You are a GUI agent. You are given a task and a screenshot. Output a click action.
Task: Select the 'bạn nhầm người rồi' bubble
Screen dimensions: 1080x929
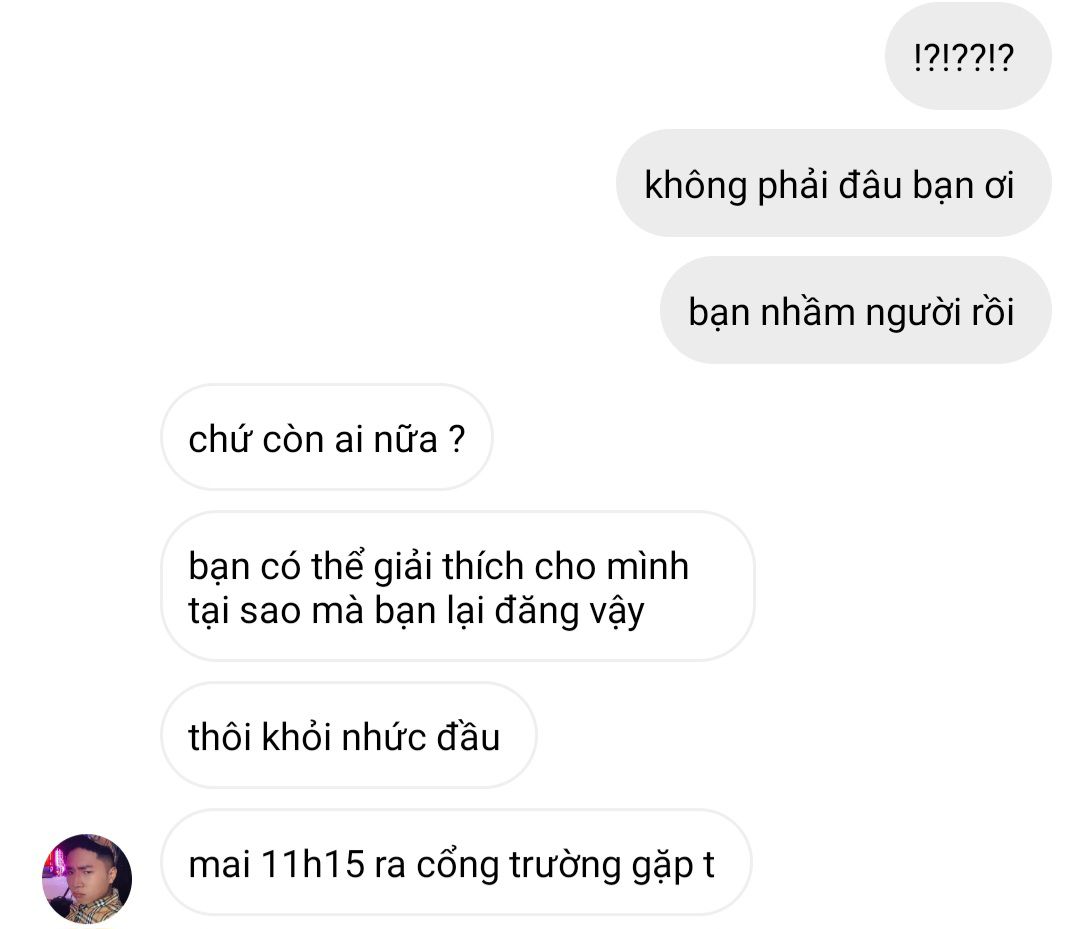(x=855, y=310)
